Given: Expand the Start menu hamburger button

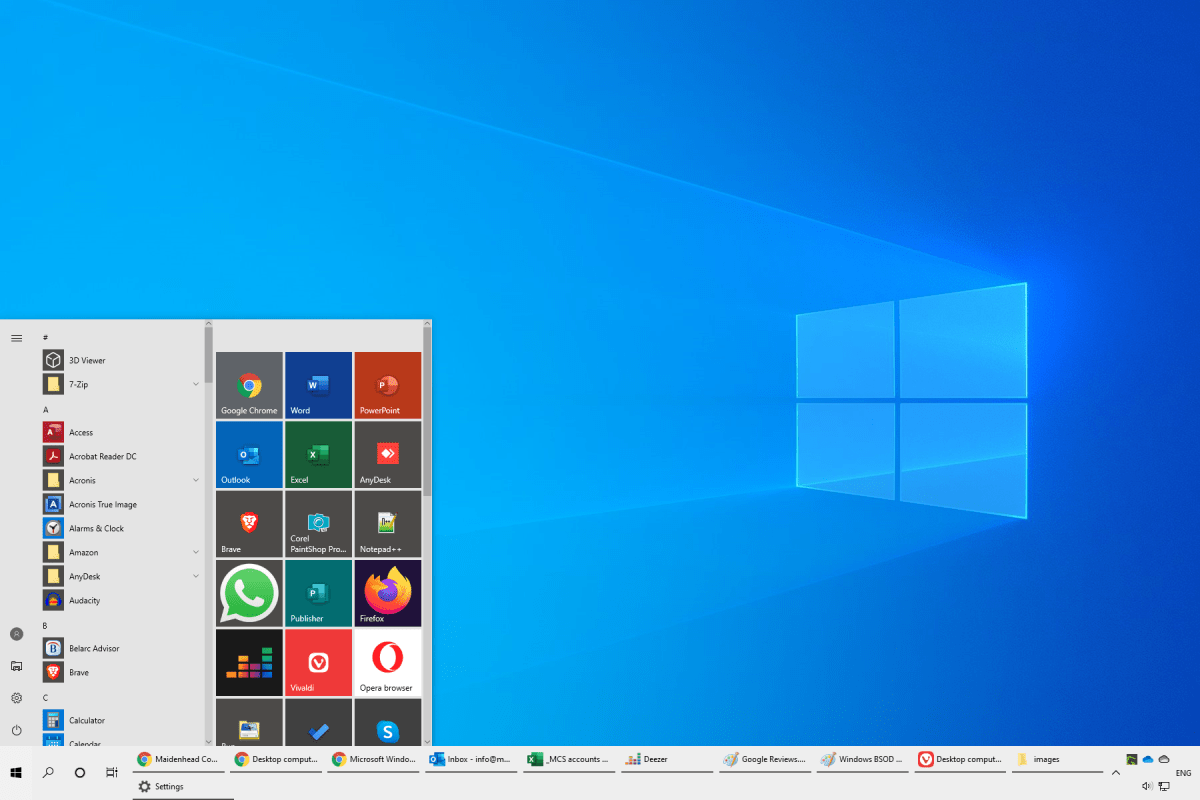Looking at the screenshot, I should 16,338.
